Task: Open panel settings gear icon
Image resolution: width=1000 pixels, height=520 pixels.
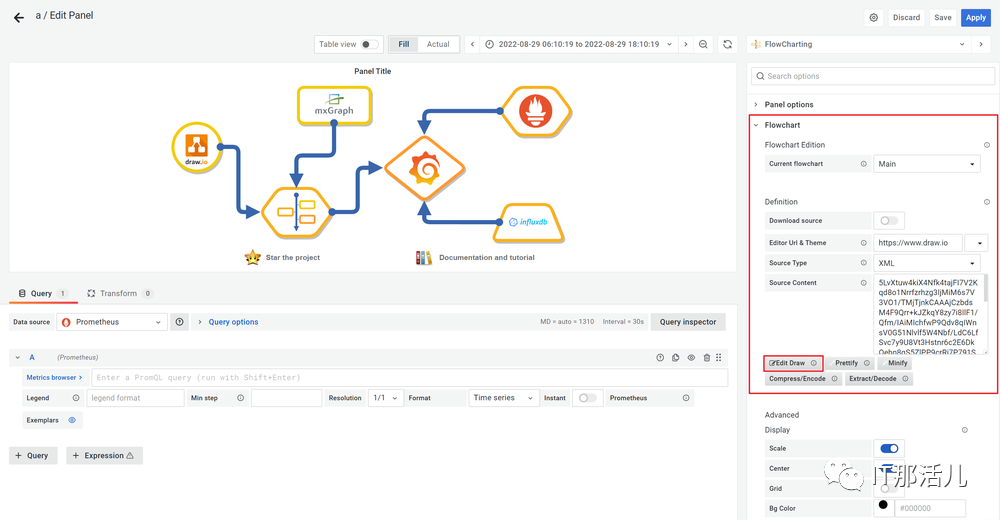Action: coord(874,18)
